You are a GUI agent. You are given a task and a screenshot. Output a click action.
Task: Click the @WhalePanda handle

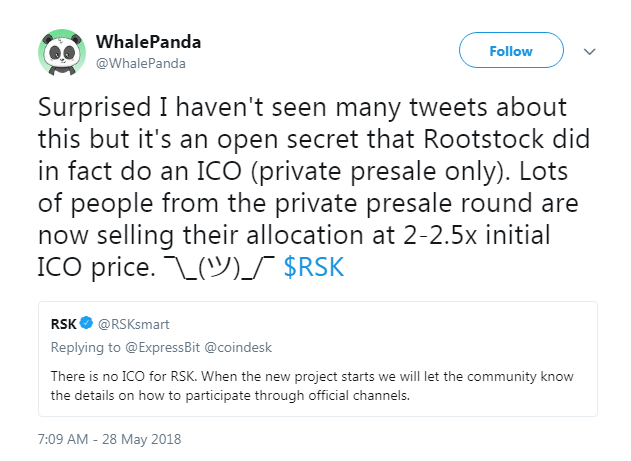(141, 63)
